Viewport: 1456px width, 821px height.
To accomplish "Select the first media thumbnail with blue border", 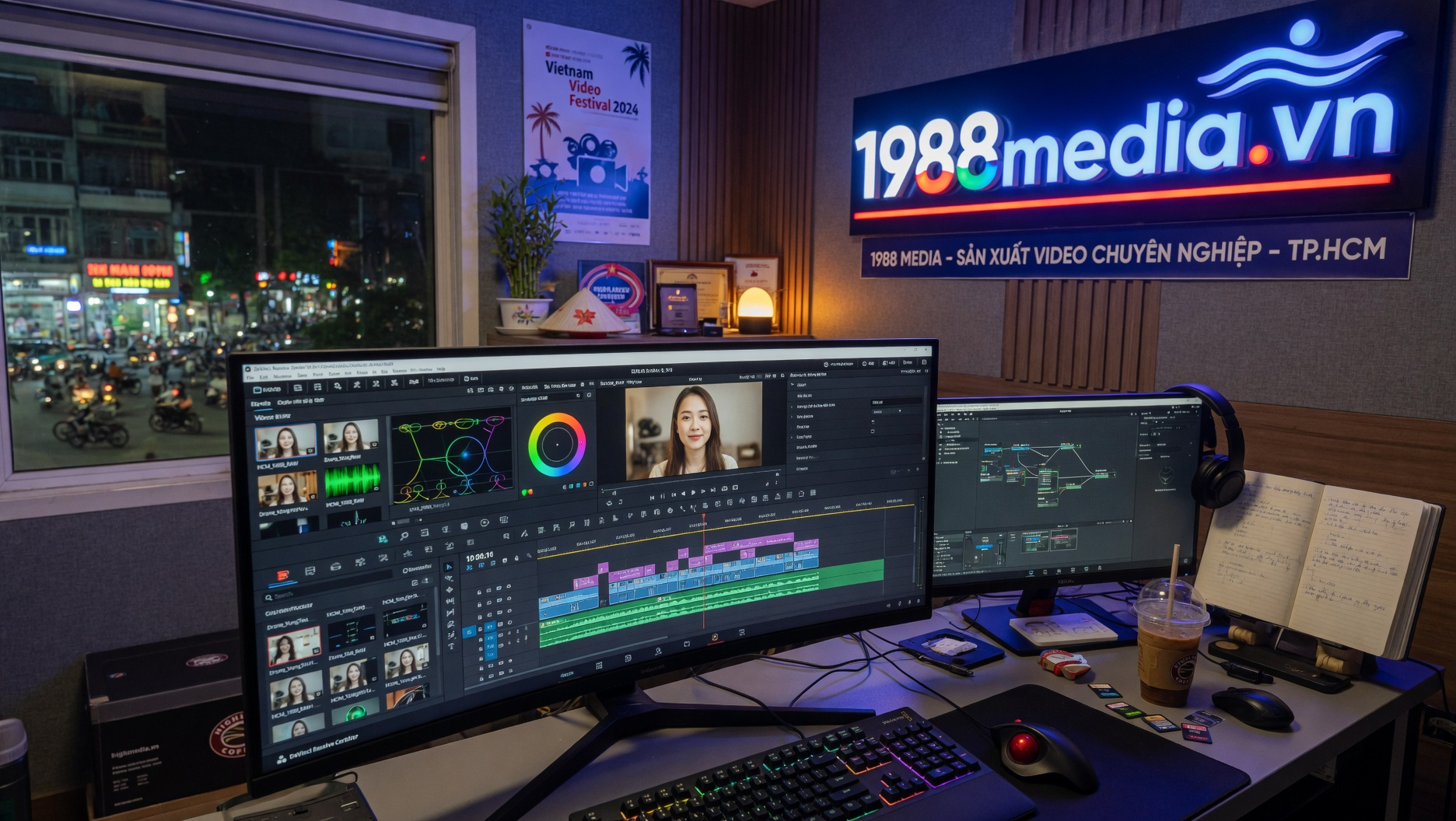I will point(286,442).
